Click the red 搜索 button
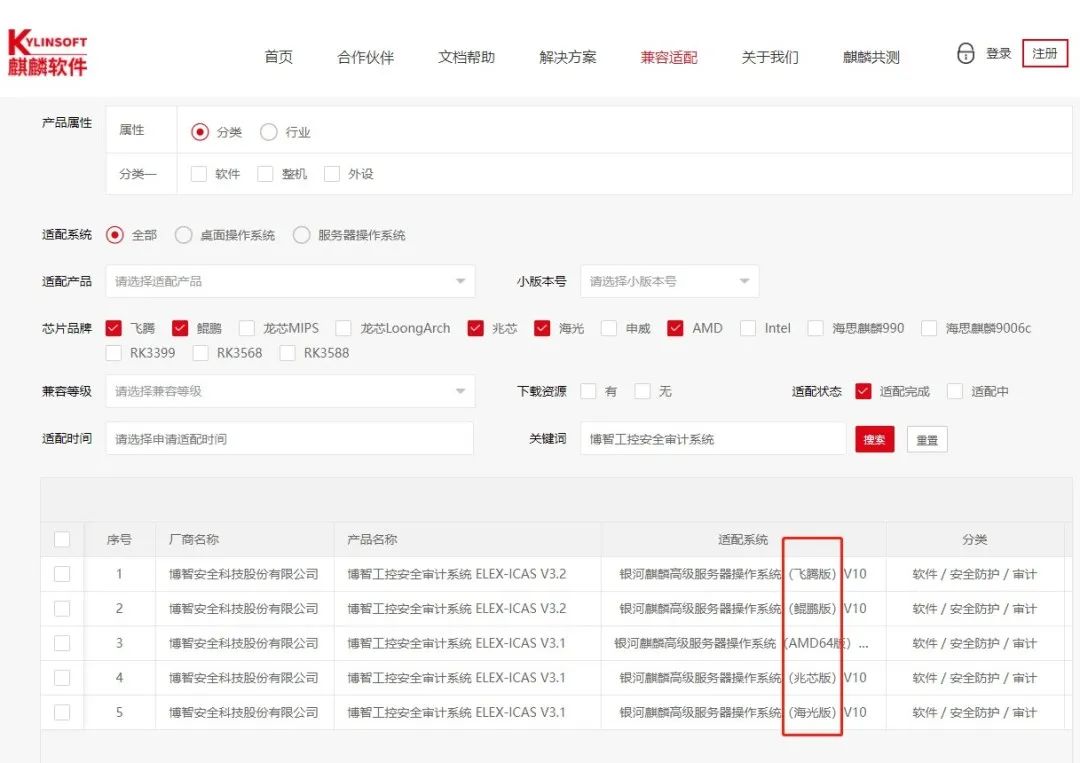The width and height of the screenshot is (1080, 763). point(875,439)
